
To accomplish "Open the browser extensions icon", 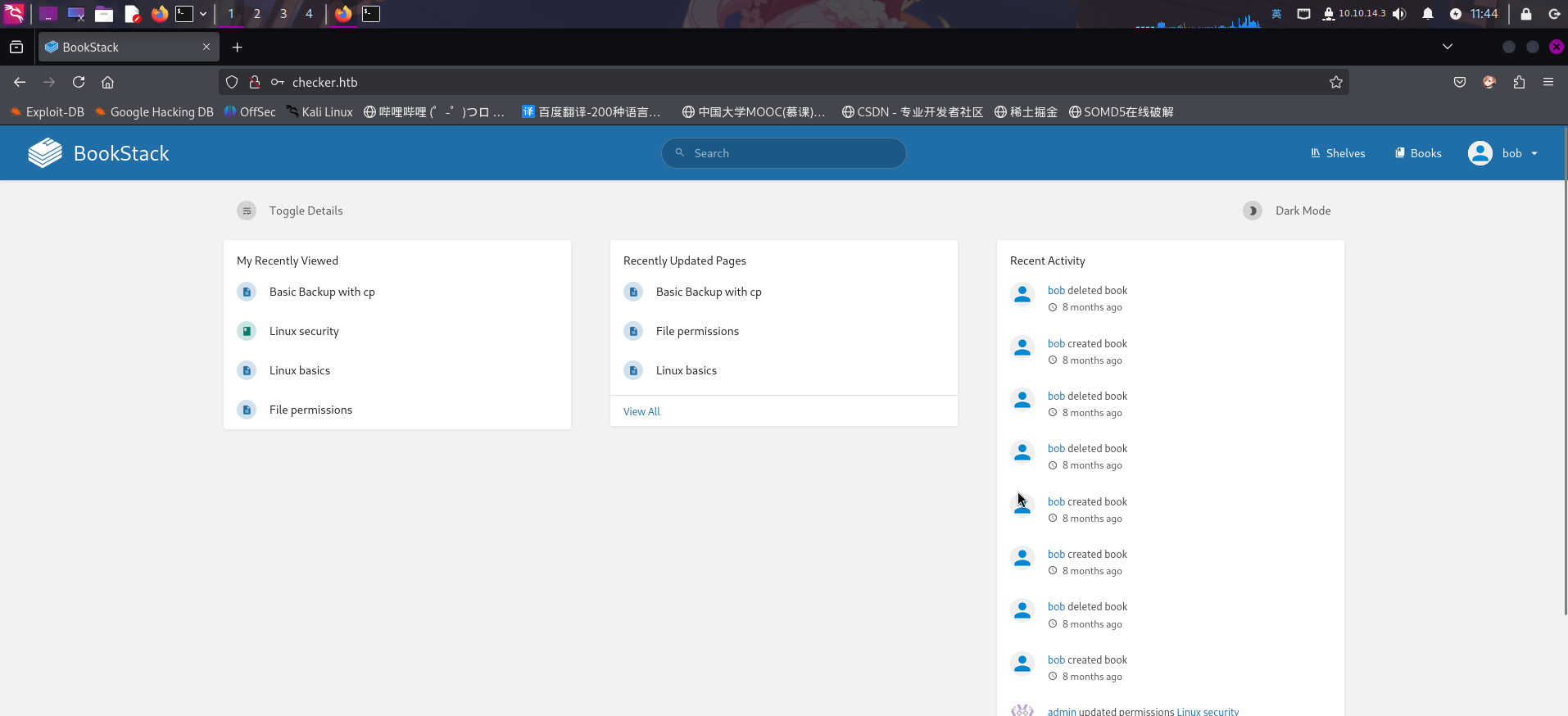I will (1519, 82).
